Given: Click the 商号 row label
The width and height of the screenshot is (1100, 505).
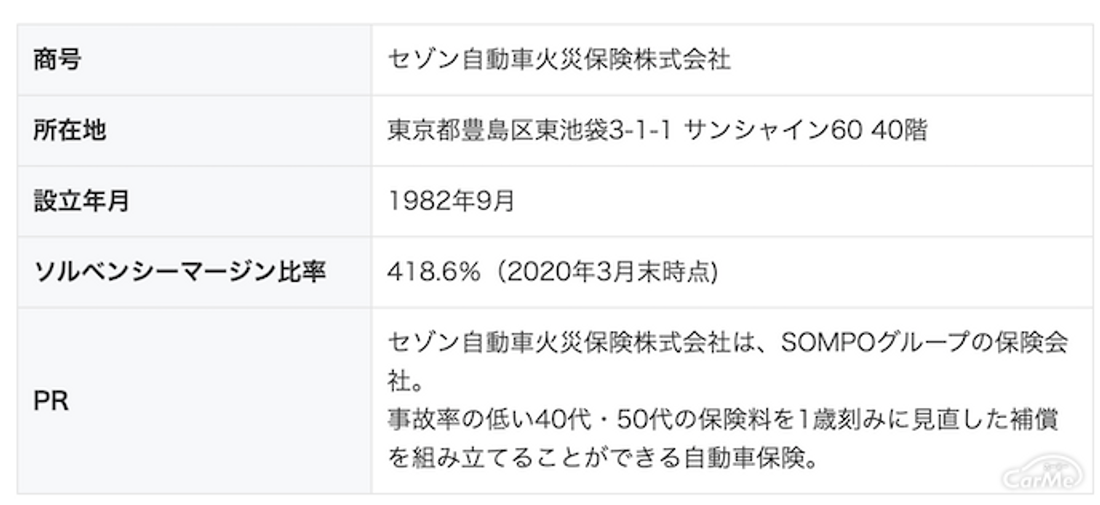Looking at the screenshot, I should (x=56, y=60).
